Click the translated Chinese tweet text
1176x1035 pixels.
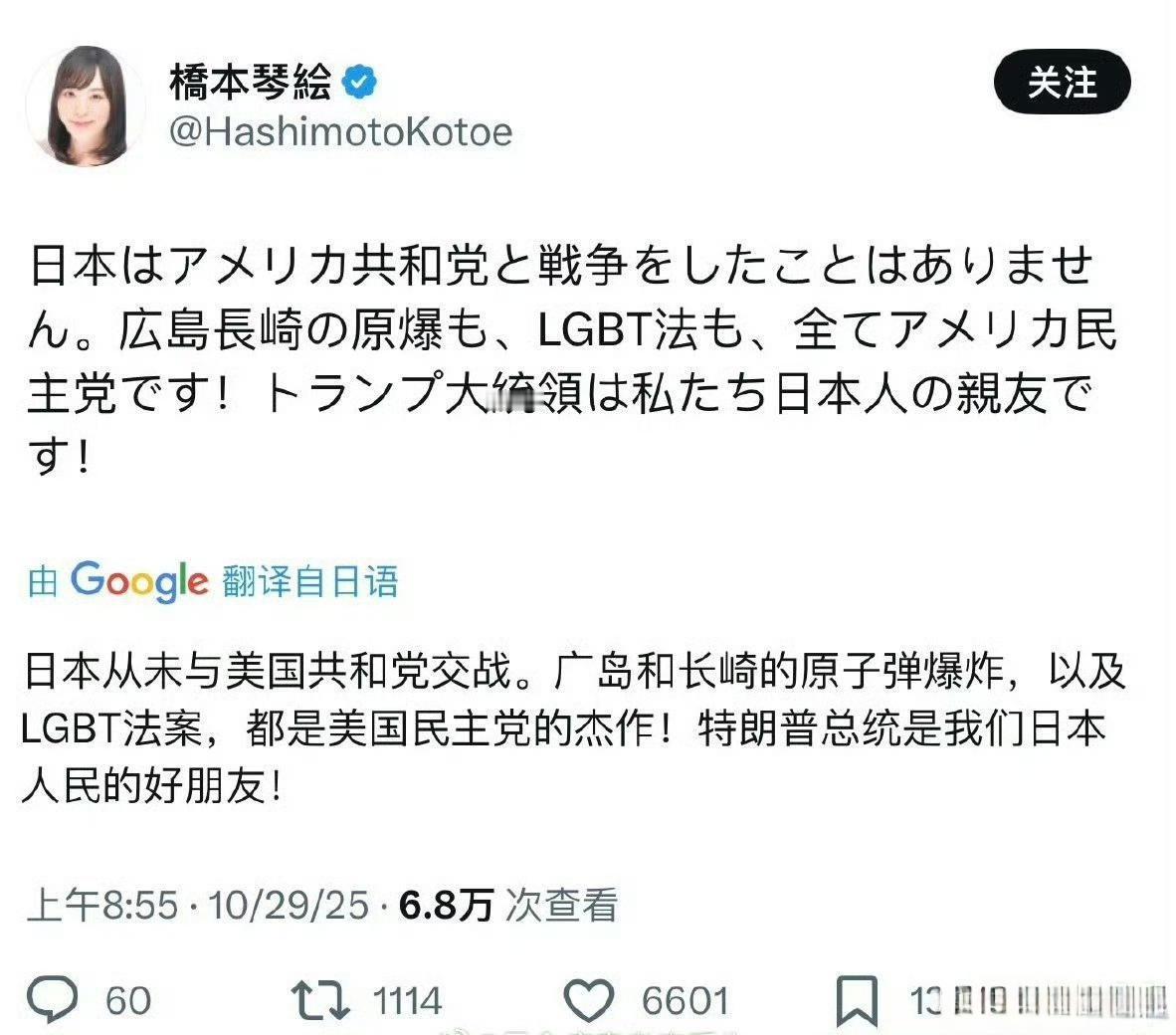[572, 729]
